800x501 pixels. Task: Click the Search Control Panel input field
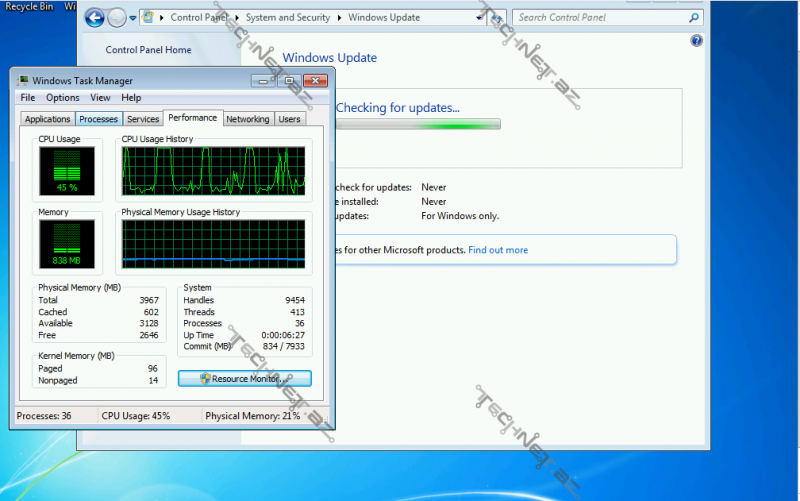600,17
